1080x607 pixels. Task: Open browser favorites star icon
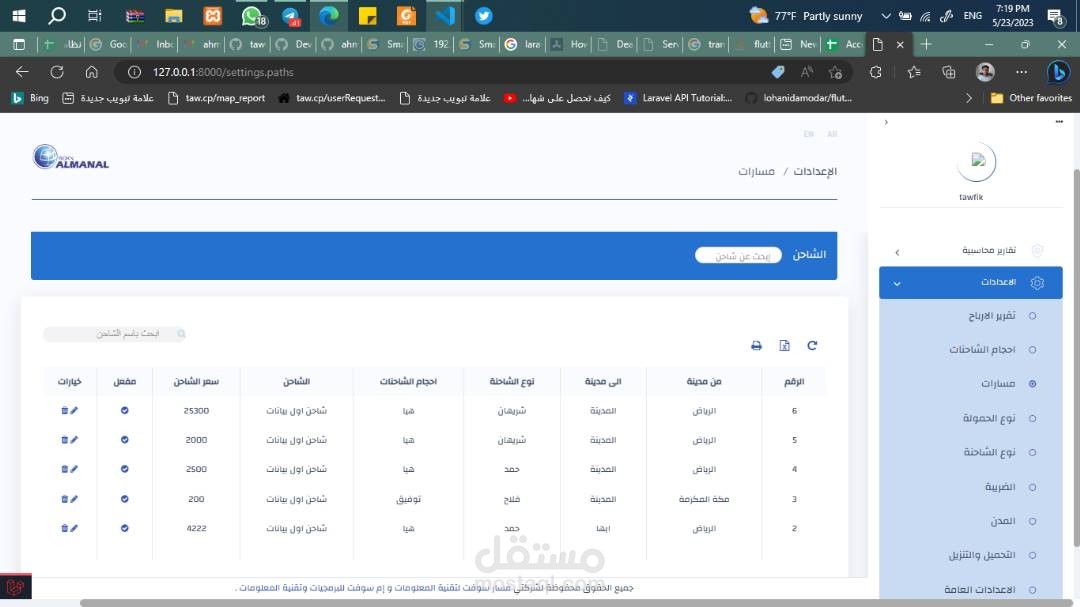click(x=914, y=72)
